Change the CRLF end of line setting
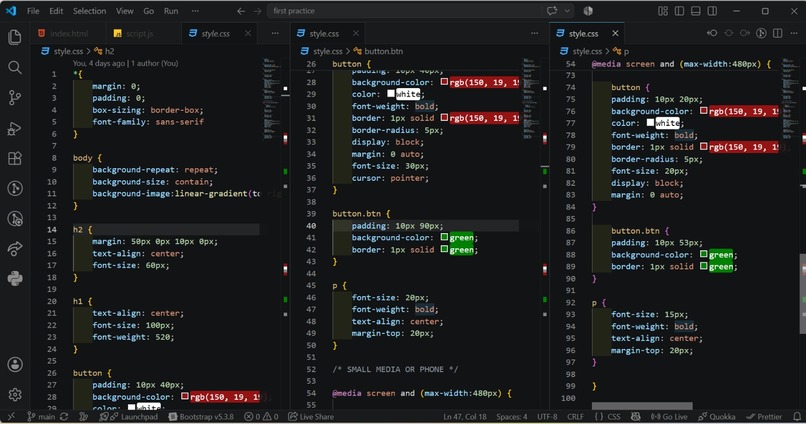This screenshot has height=424, width=806. [575, 417]
